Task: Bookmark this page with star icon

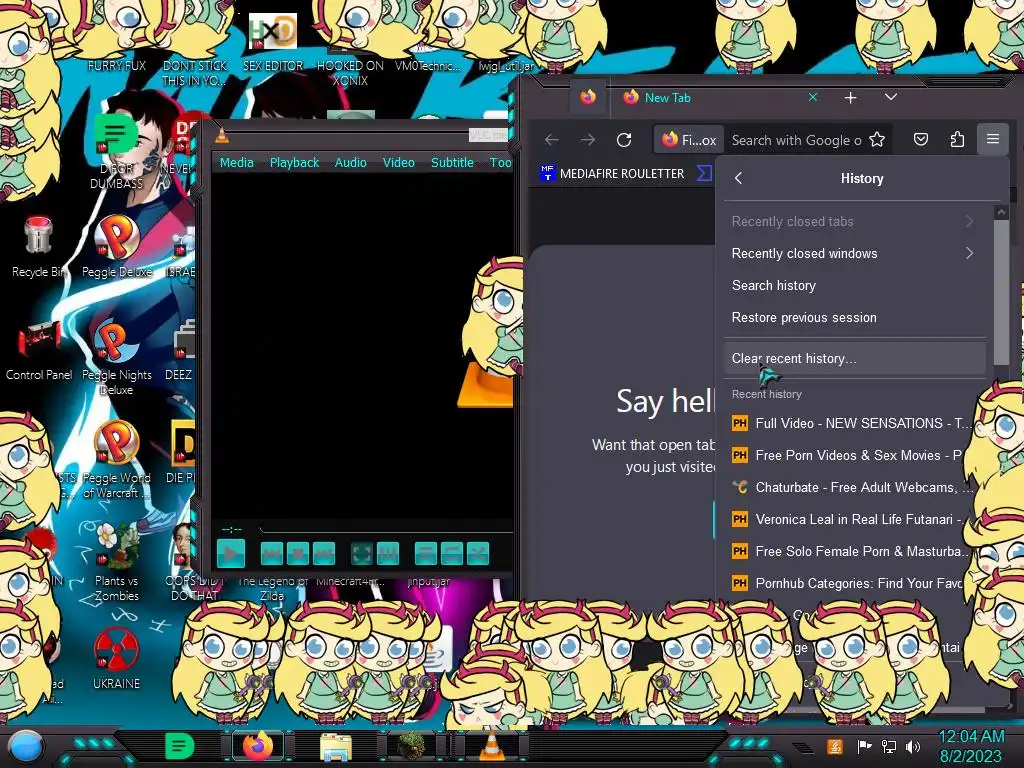Action: click(x=877, y=140)
